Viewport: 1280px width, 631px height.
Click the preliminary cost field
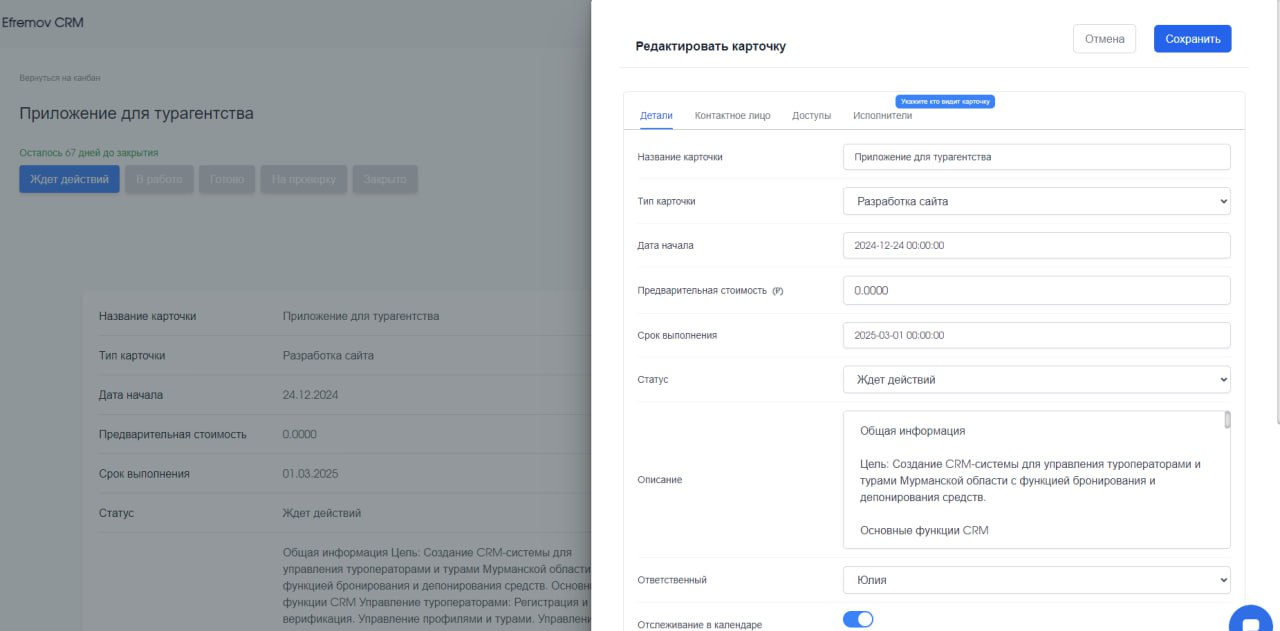click(x=1036, y=290)
